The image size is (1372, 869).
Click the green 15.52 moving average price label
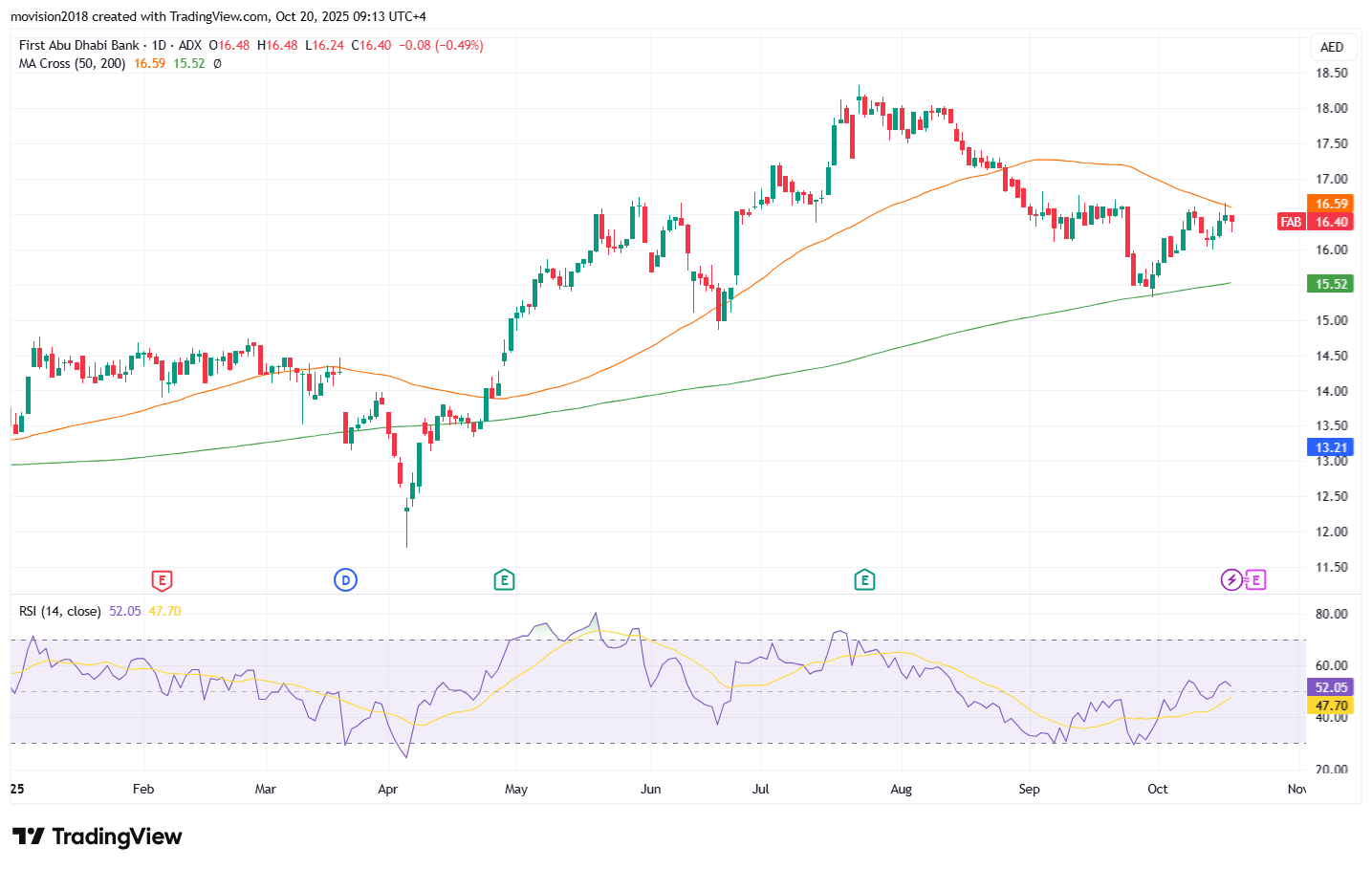tap(1330, 284)
